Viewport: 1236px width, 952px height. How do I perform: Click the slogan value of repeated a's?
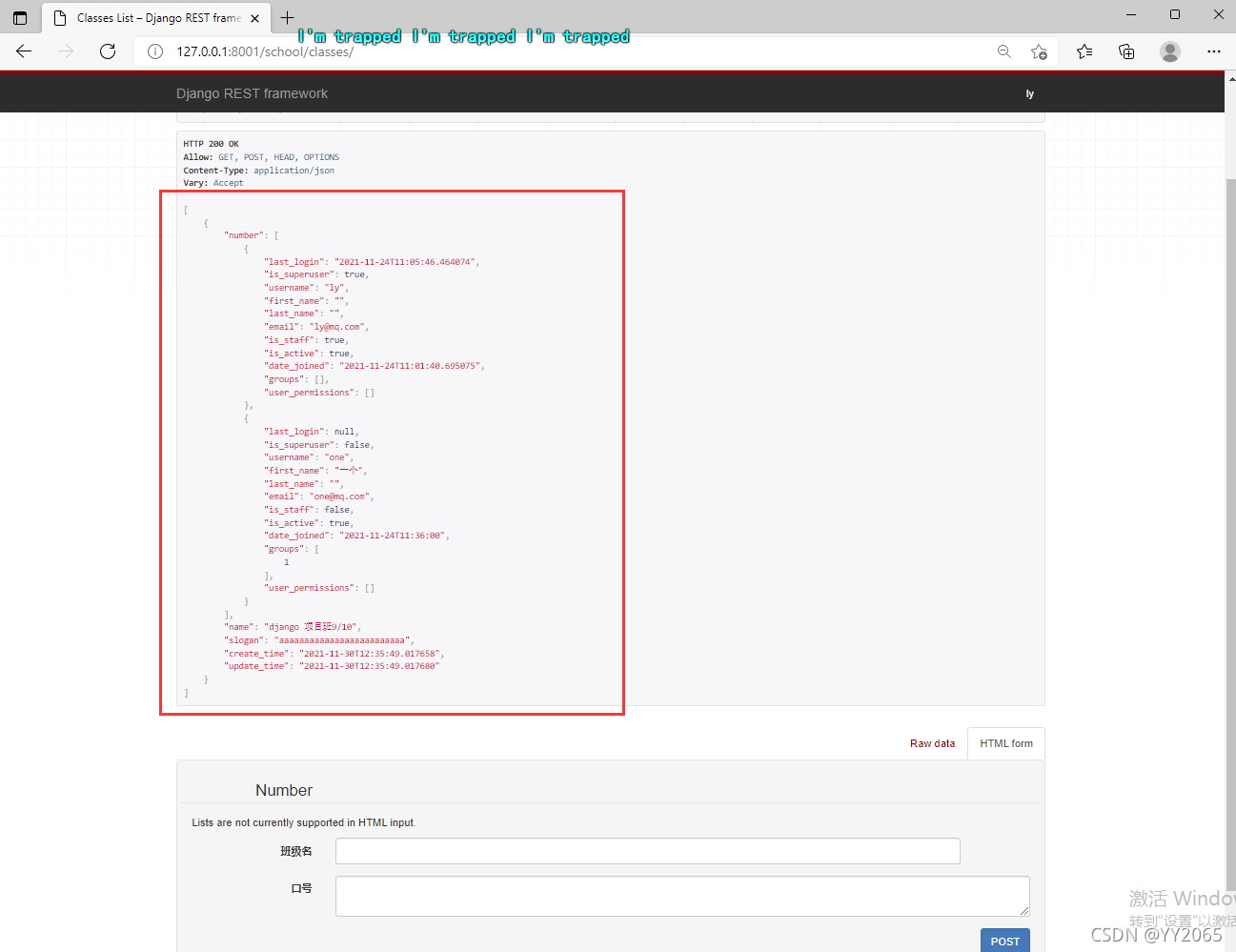click(x=341, y=640)
